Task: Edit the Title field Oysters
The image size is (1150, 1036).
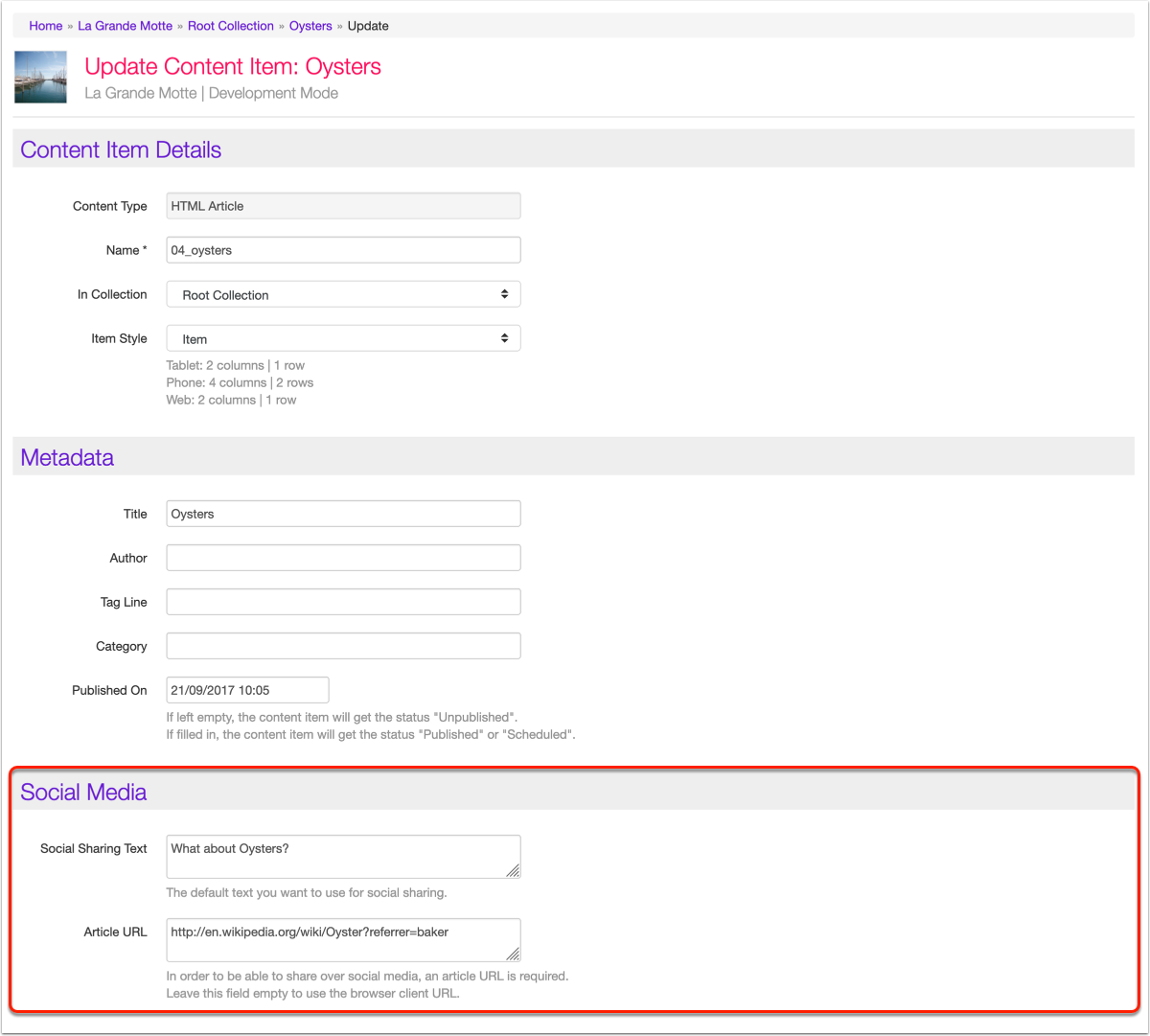Action: point(343,514)
